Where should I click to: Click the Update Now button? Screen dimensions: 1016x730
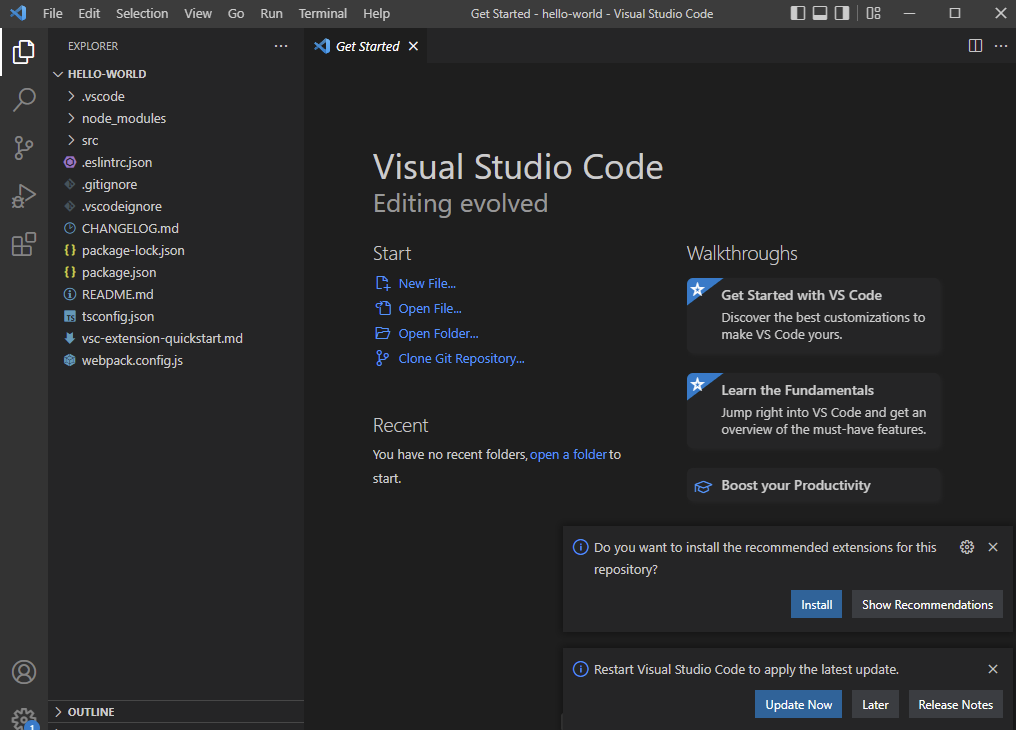pyautogui.click(x=798, y=704)
